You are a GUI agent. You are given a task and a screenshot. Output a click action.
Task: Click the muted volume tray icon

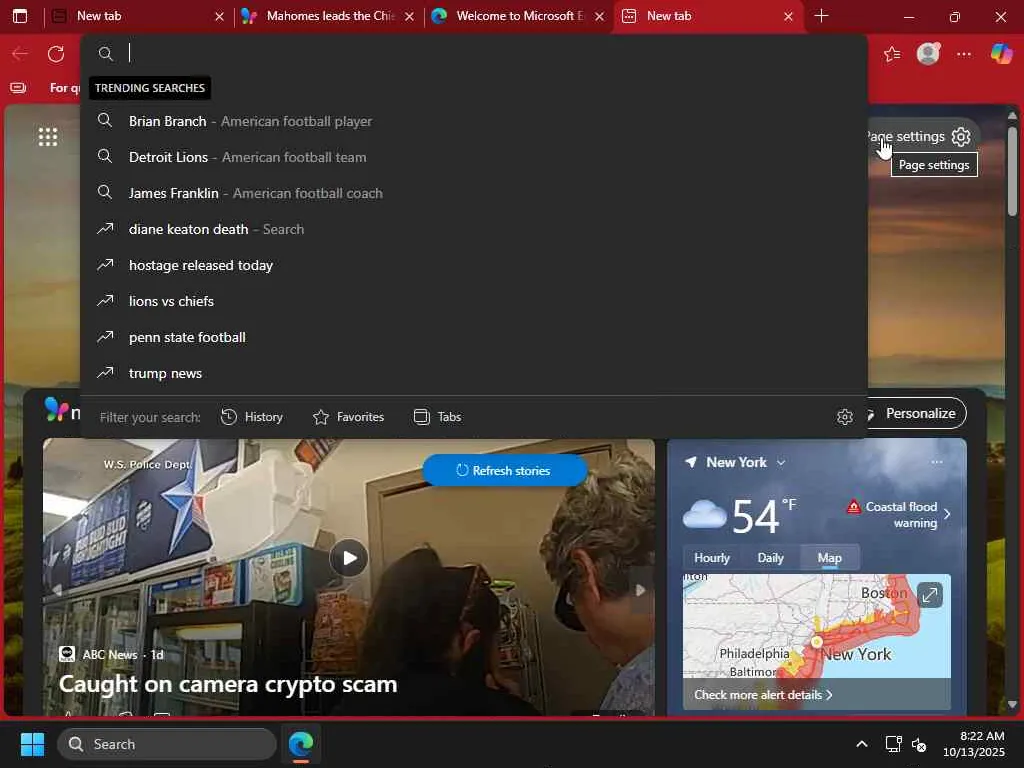click(920, 744)
